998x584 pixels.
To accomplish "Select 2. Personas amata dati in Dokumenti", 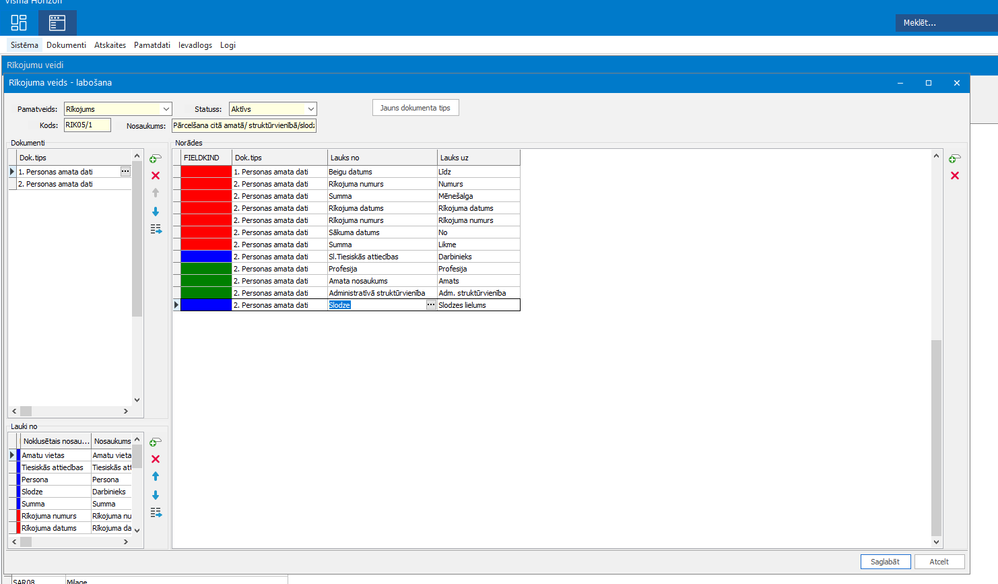I will (74, 184).
